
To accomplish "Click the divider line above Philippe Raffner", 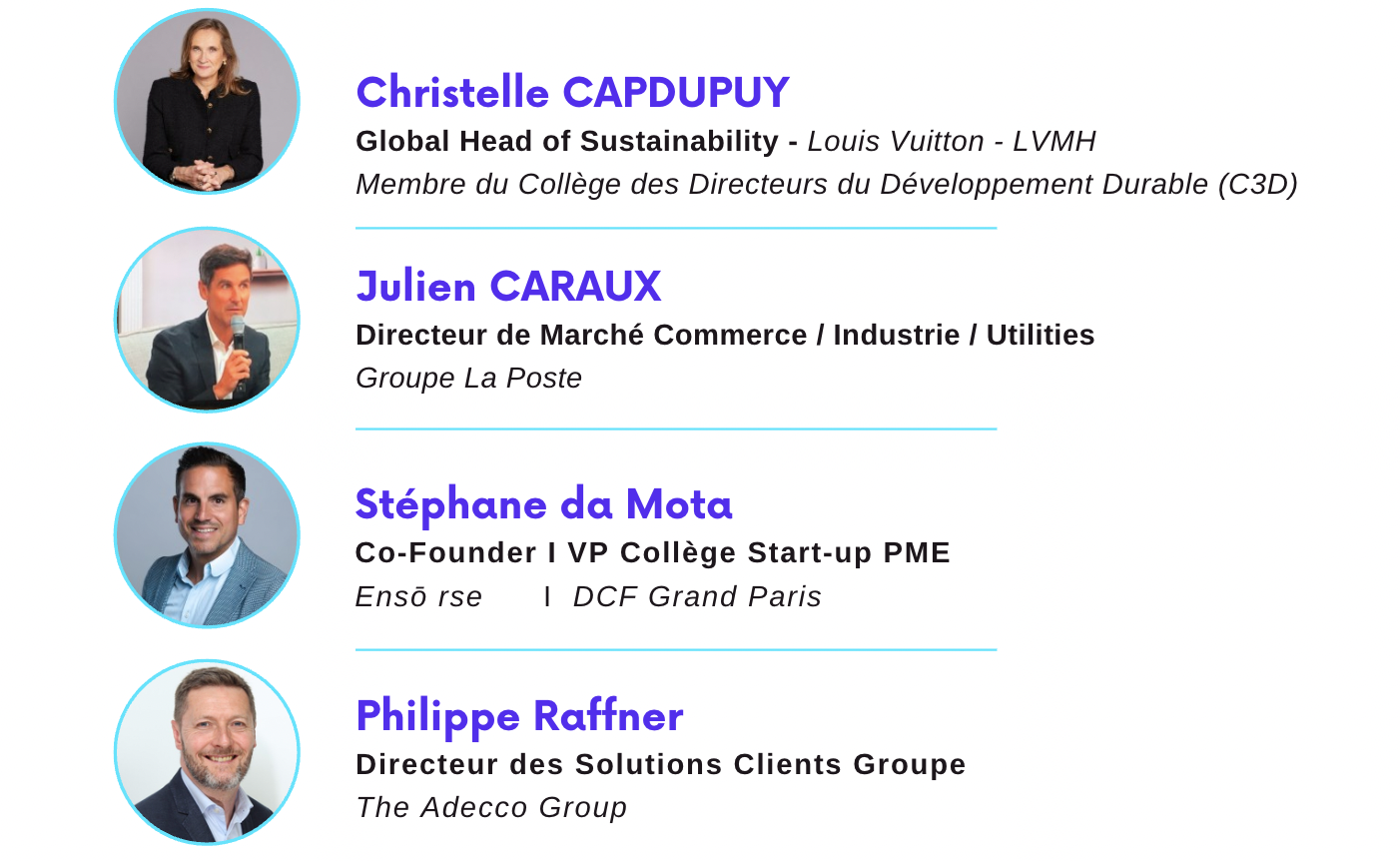I will [676, 650].
